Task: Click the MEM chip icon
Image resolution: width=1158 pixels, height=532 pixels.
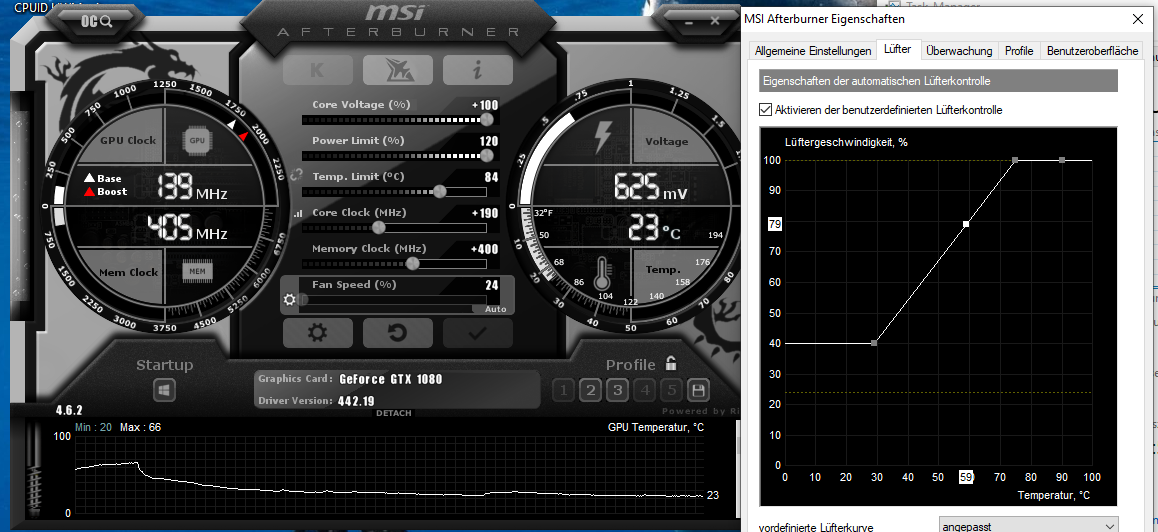Action: pyautogui.click(x=197, y=272)
